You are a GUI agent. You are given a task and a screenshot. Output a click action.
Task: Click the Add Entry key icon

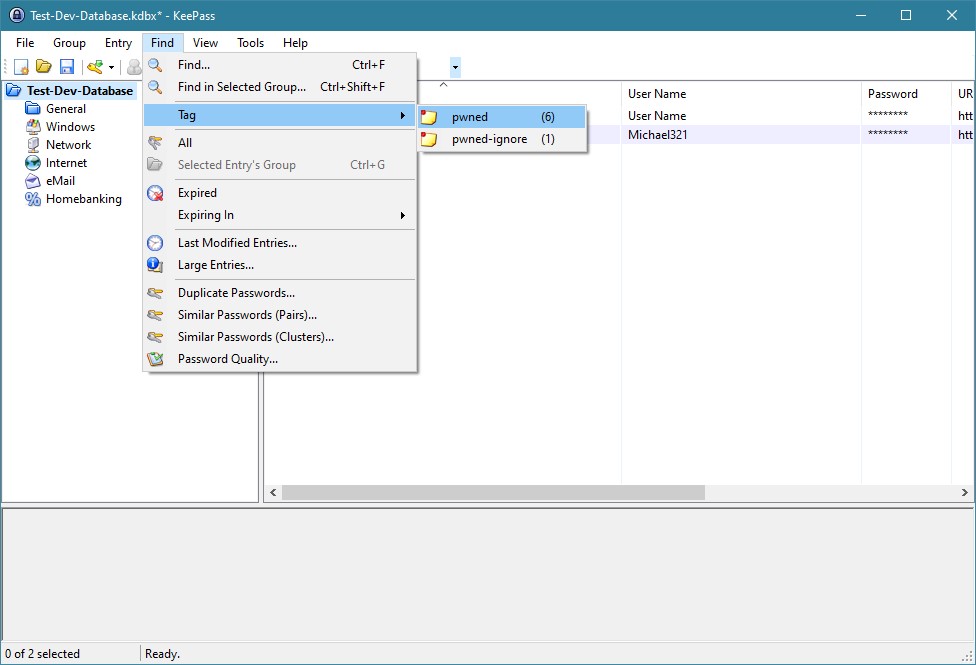(x=95, y=67)
